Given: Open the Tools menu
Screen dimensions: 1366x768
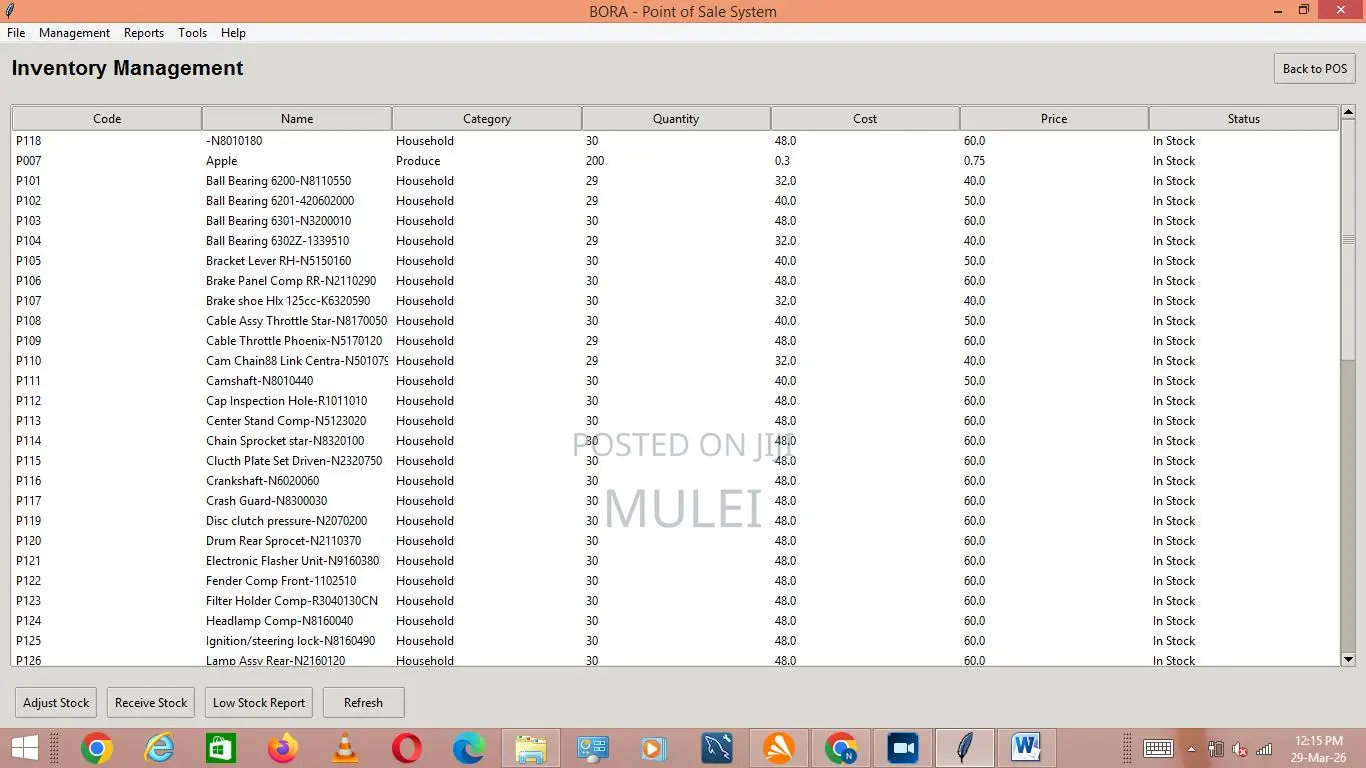Looking at the screenshot, I should click(192, 33).
